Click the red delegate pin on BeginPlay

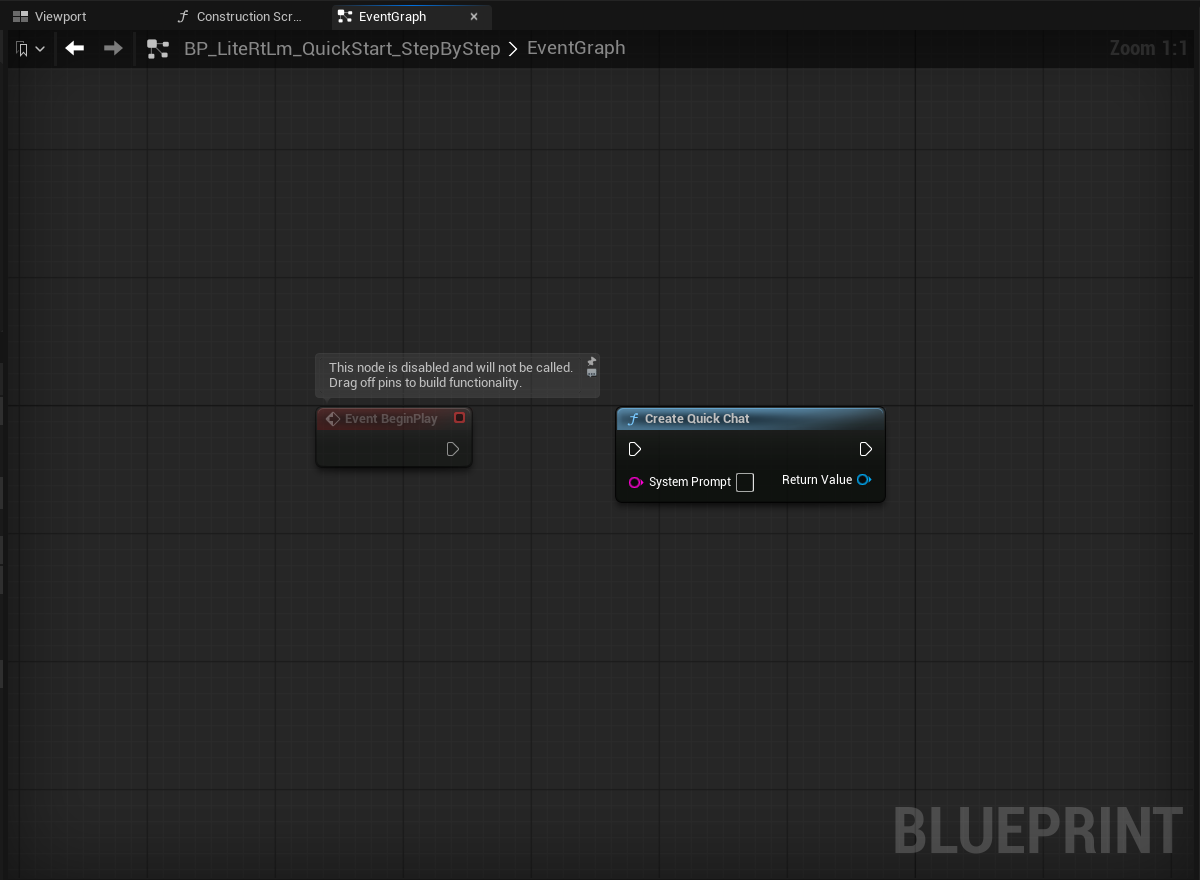[460, 418]
